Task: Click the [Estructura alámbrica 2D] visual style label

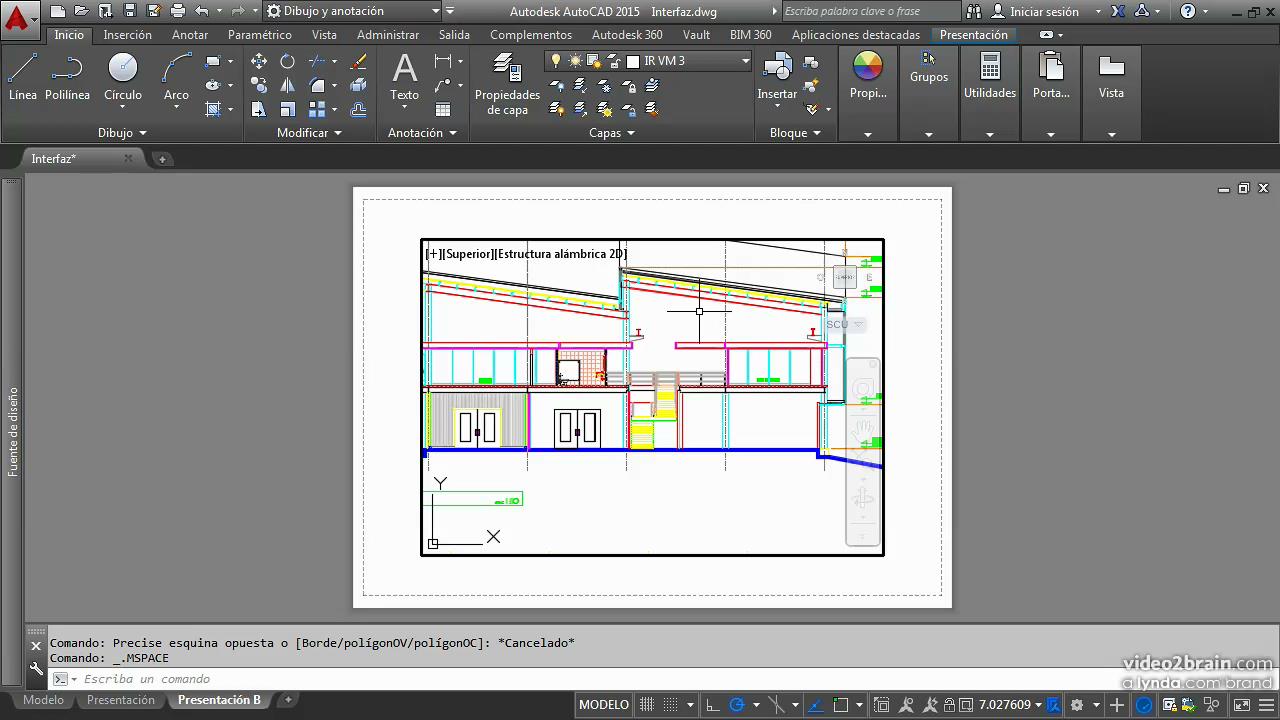Action: point(561,254)
